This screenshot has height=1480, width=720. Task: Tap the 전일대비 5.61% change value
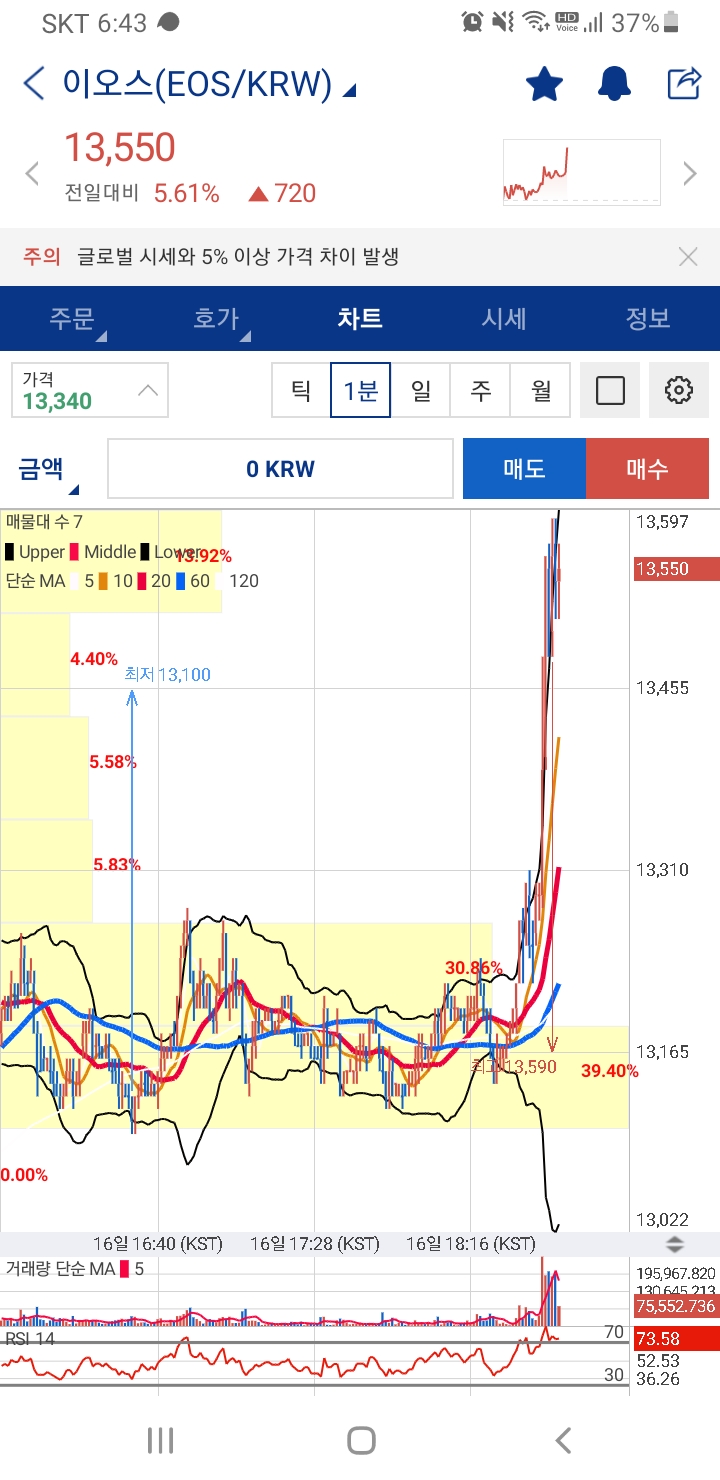[187, 193]
